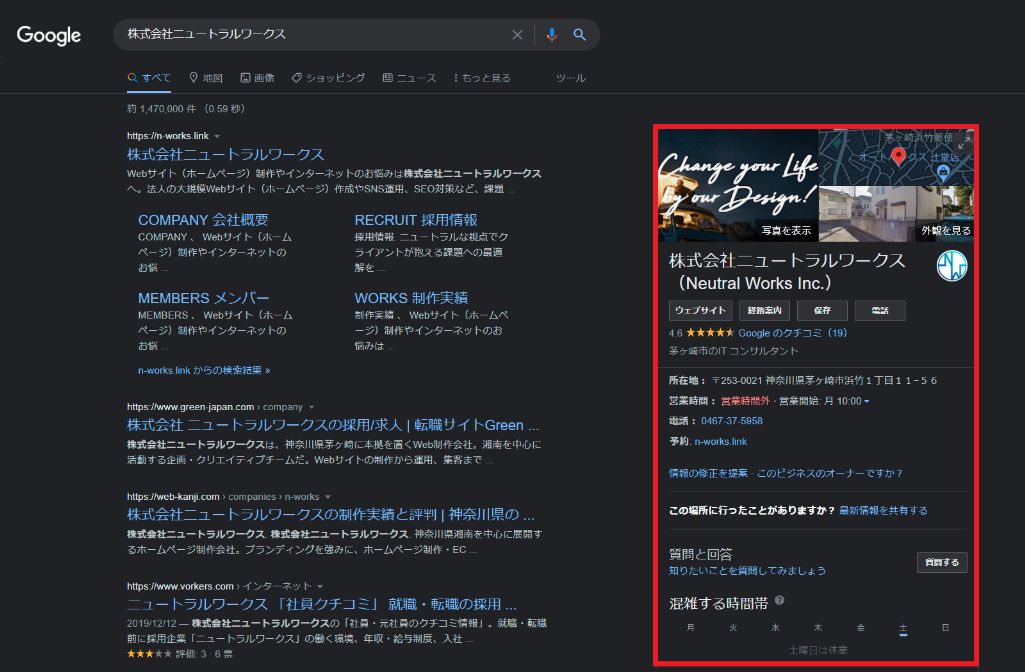Switch to the 地図 tab
This screenshot has width=1025, height=672.
[x=206, y=77]
